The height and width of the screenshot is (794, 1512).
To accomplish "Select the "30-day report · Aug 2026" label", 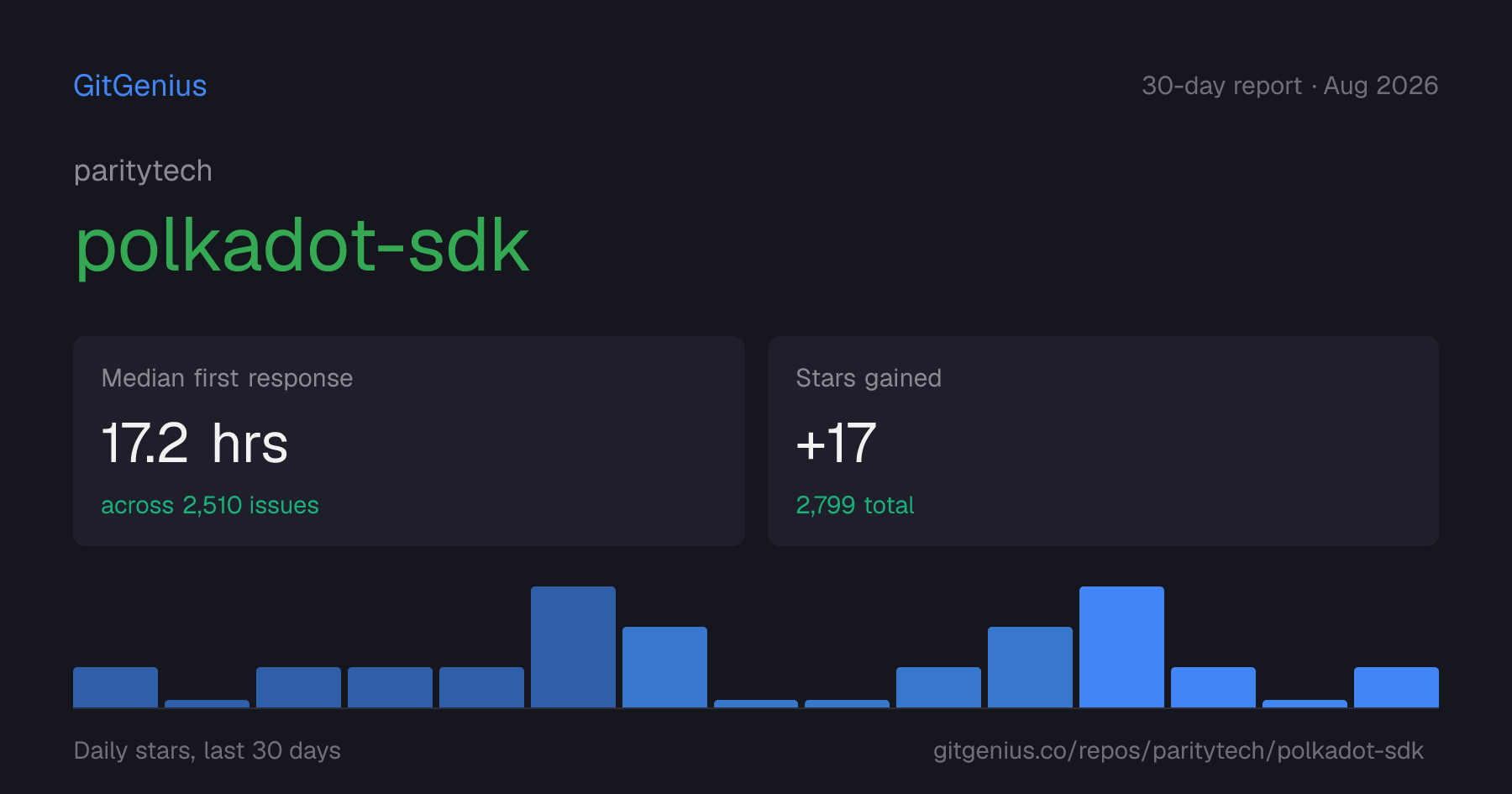I will pos(1289,86).
